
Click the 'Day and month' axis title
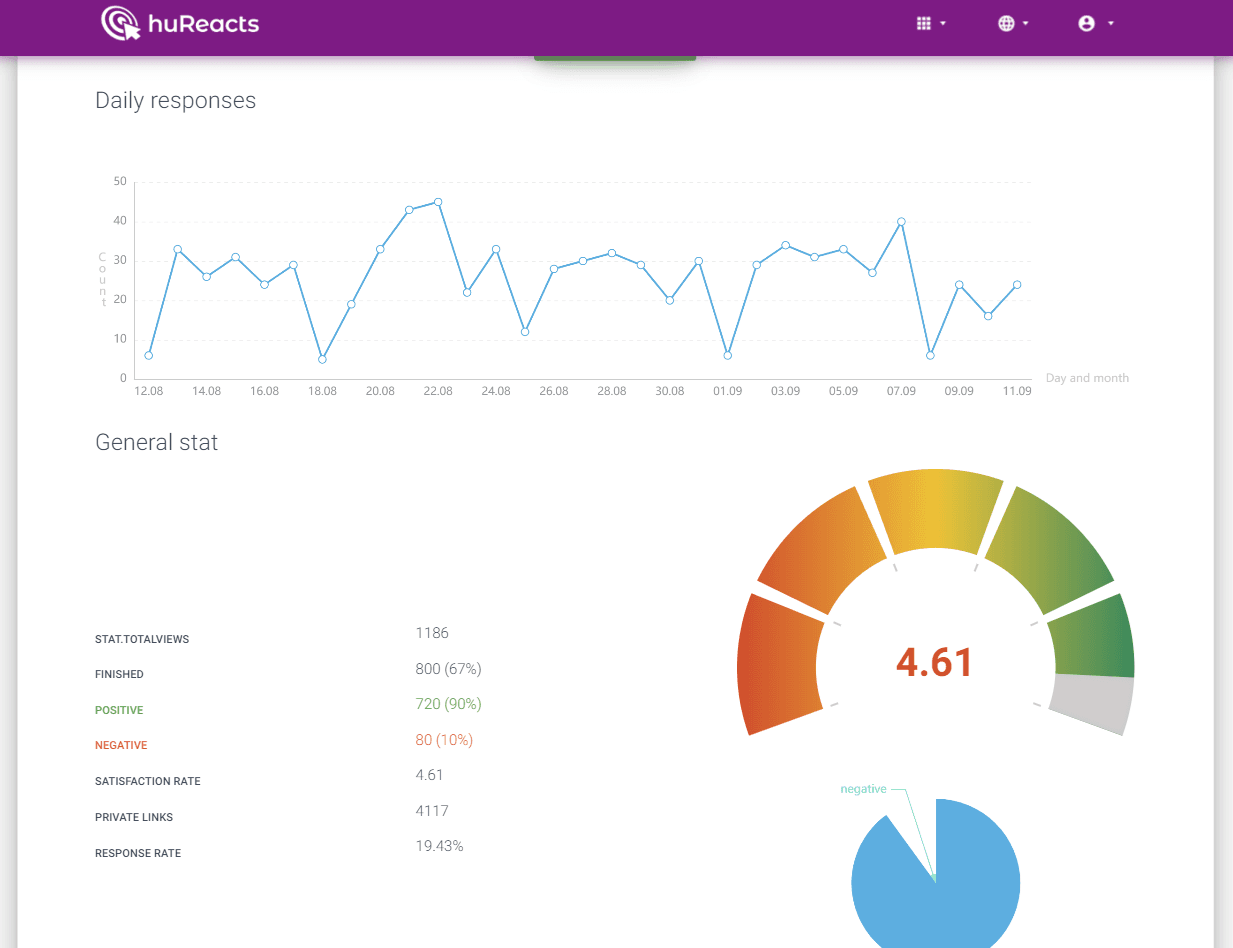point(1087,378)
